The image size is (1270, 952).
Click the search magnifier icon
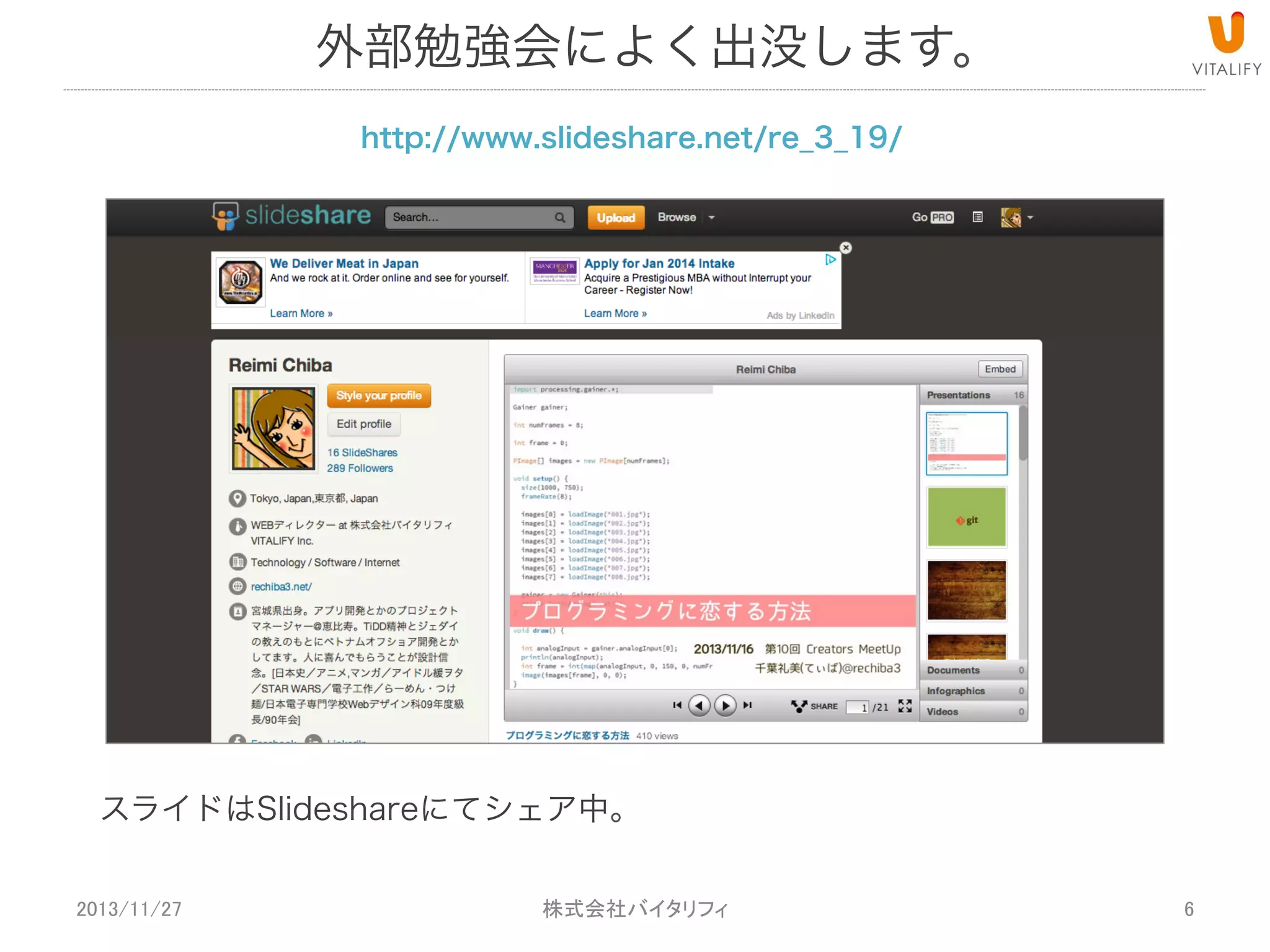[560, 218]
